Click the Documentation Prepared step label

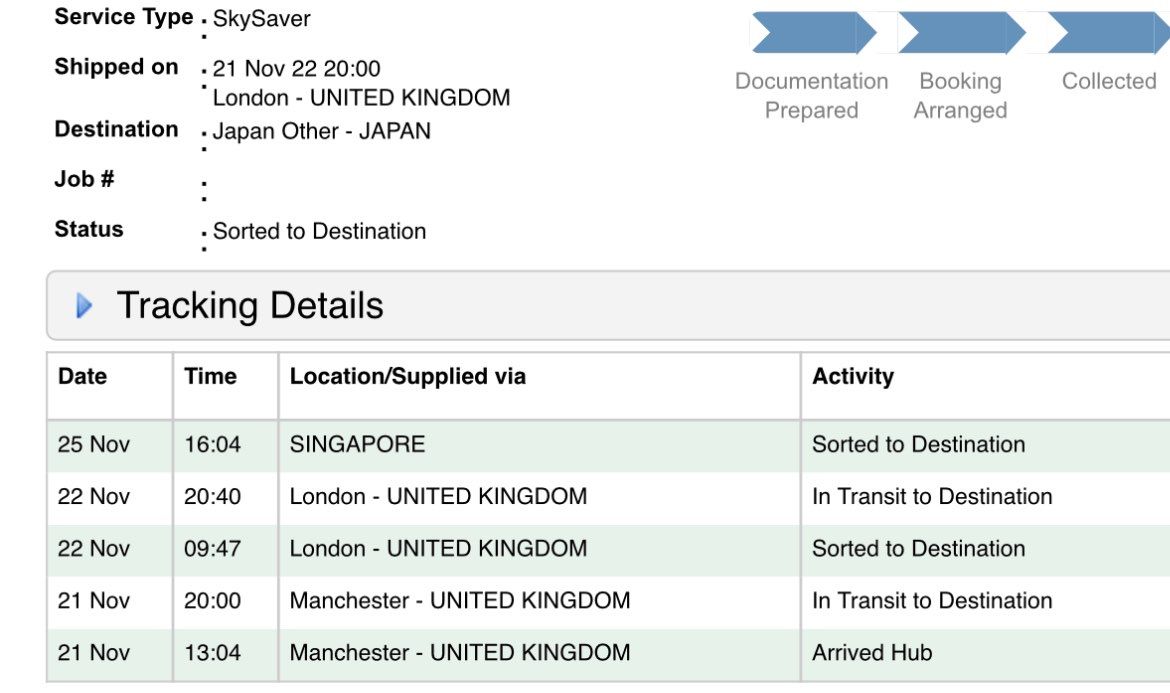click(812, 95)
